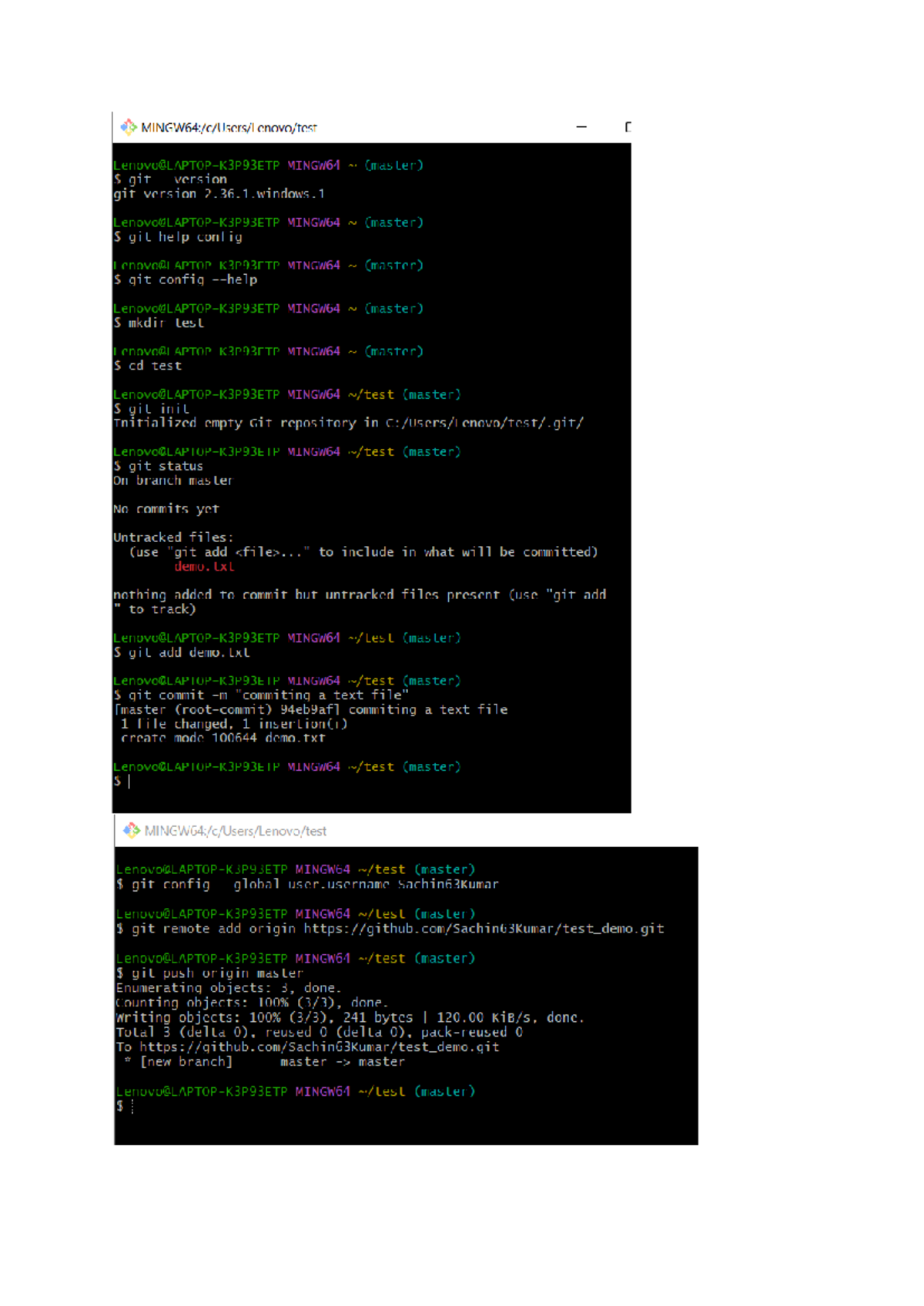This screenshot has height=1306, width=924.
Task: Click the '[master (root-commit) 94eb9af]' output line
Action: [x=310, y=710]
